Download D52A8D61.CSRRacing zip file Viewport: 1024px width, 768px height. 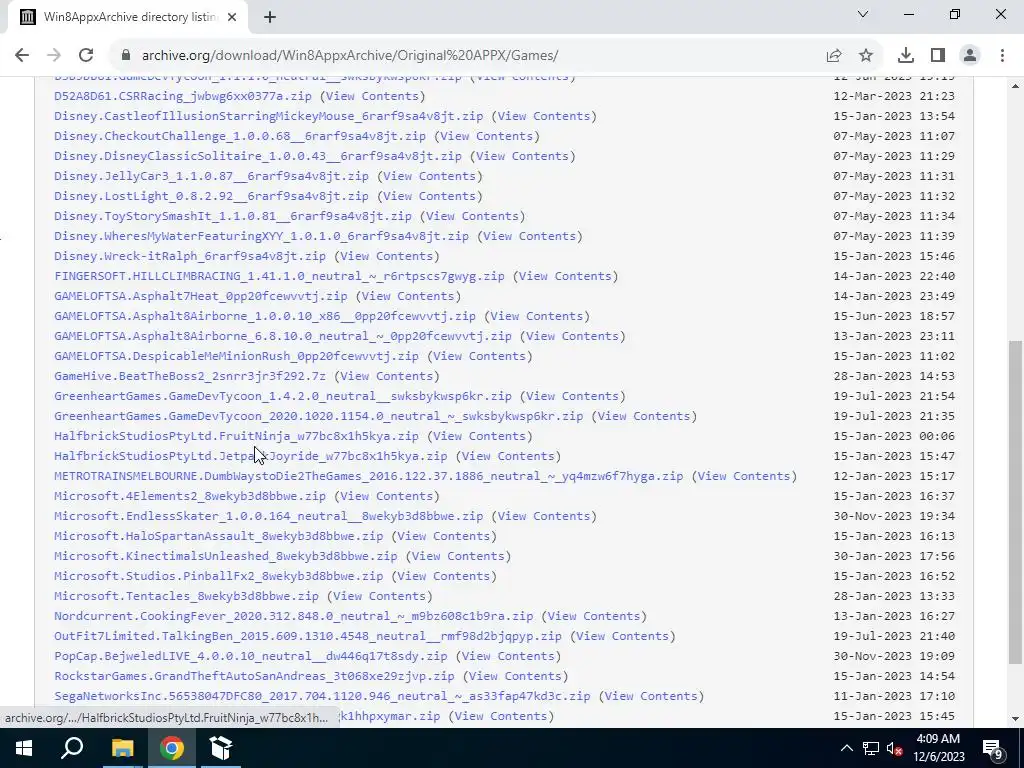pyautogui.click(x=183, y=96)
